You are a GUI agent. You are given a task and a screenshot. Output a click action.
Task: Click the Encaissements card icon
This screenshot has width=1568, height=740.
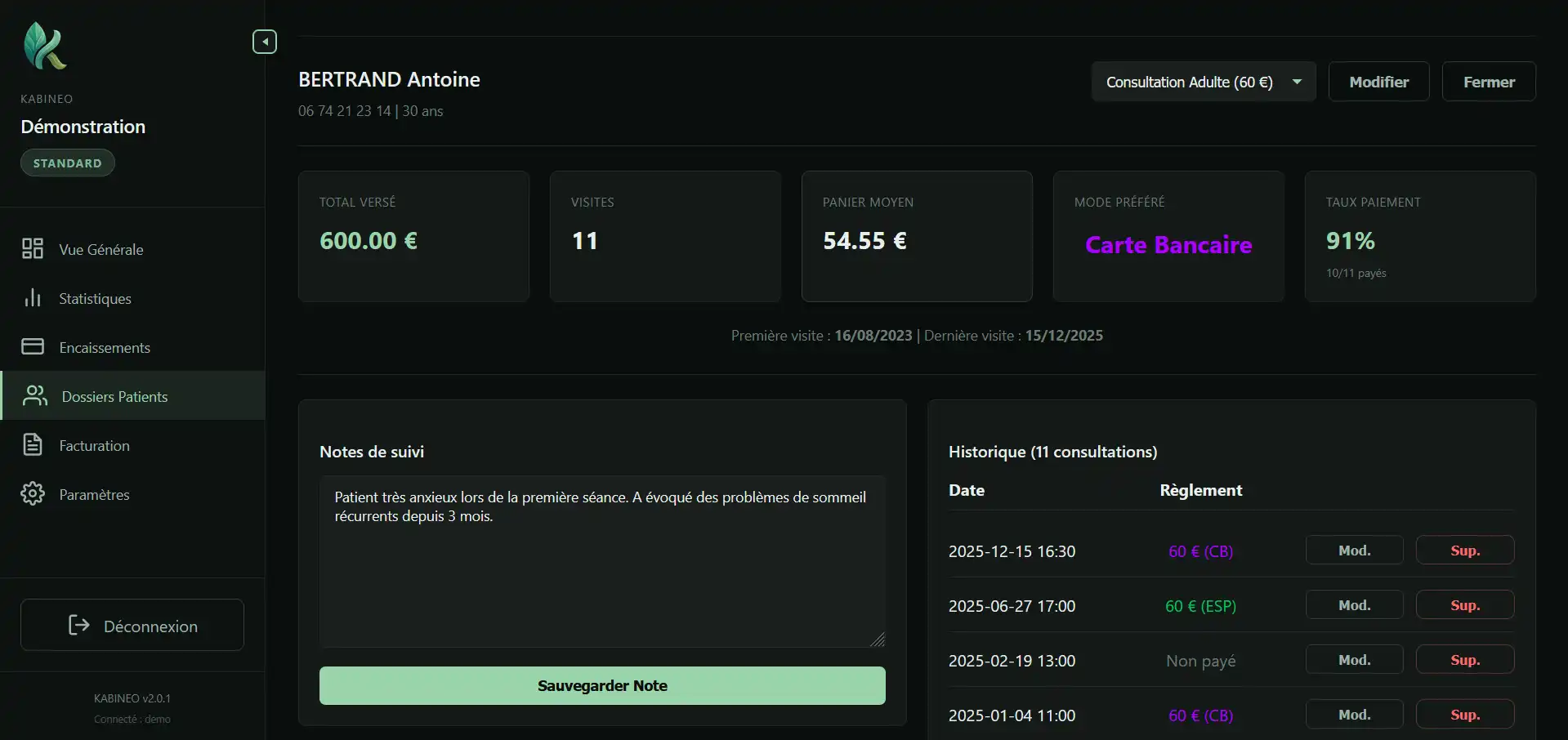pos(33,347)
